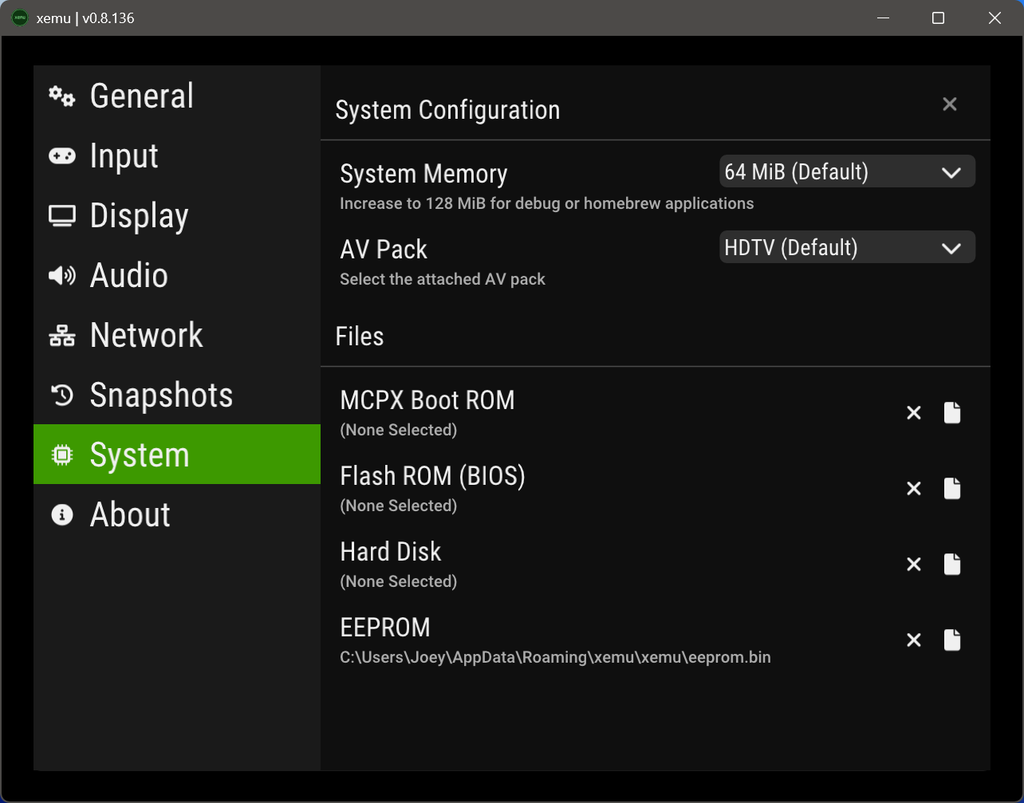Clear the MCPX Boot ROM selection
Screen dimensions: 1024x803
pos(914,413)
